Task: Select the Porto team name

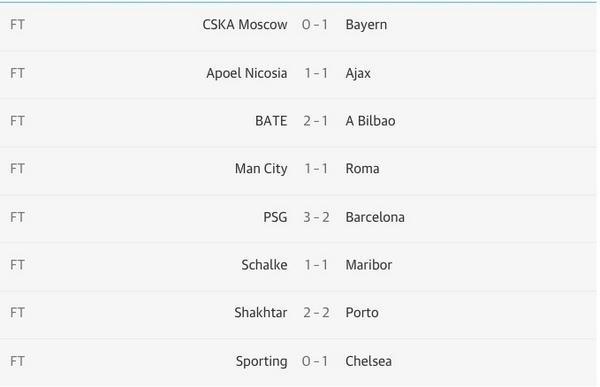Action: pos(362,313)
